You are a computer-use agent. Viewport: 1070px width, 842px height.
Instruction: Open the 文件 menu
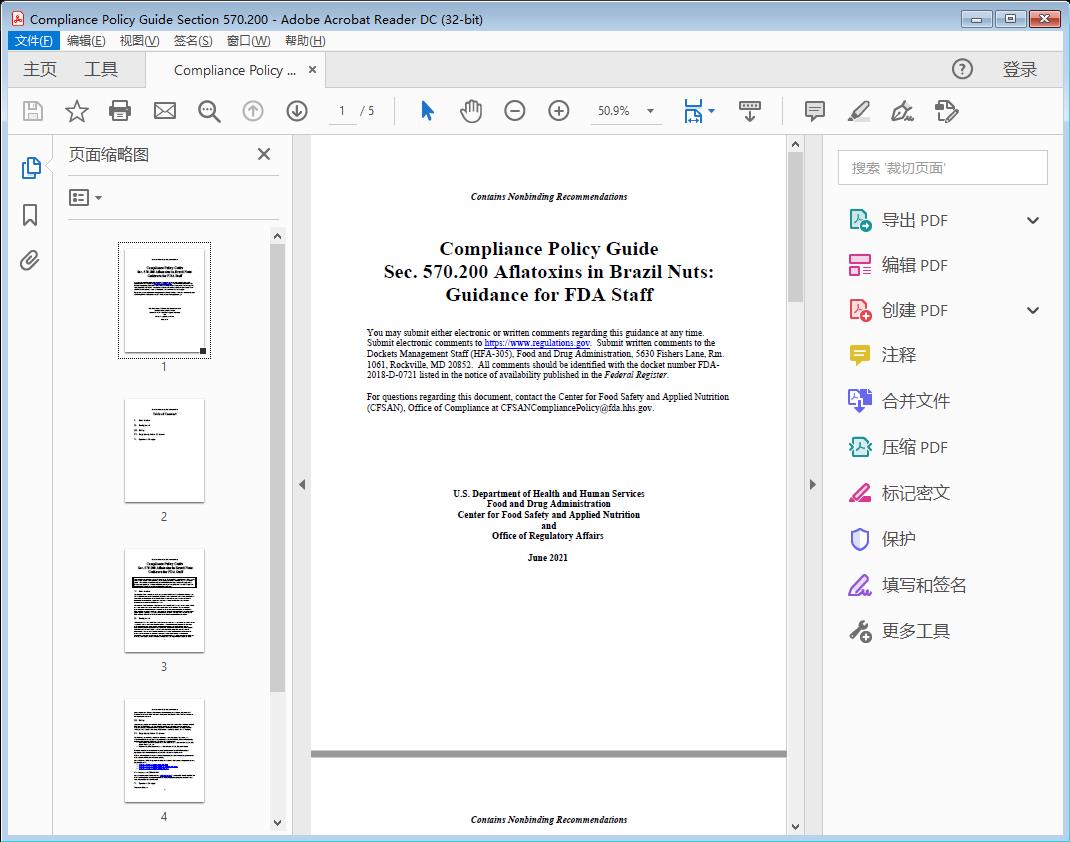[33, 40]
